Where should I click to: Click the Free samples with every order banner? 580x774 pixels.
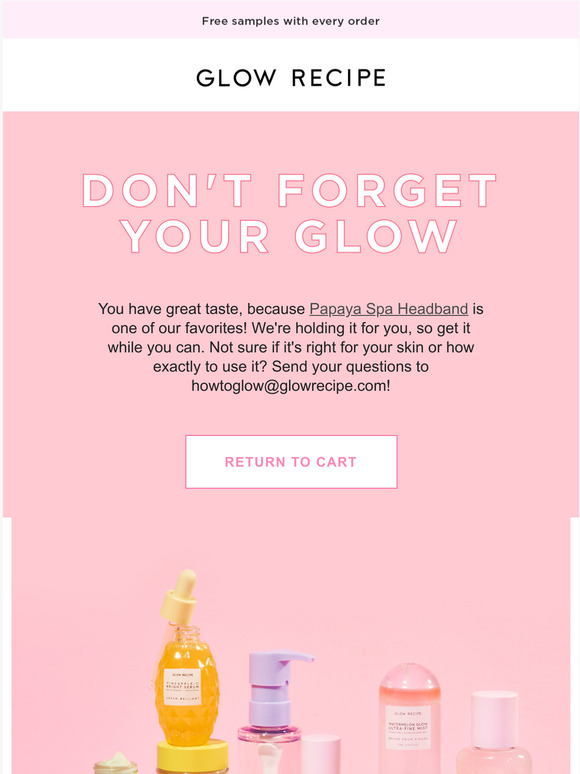click(291, 21)
